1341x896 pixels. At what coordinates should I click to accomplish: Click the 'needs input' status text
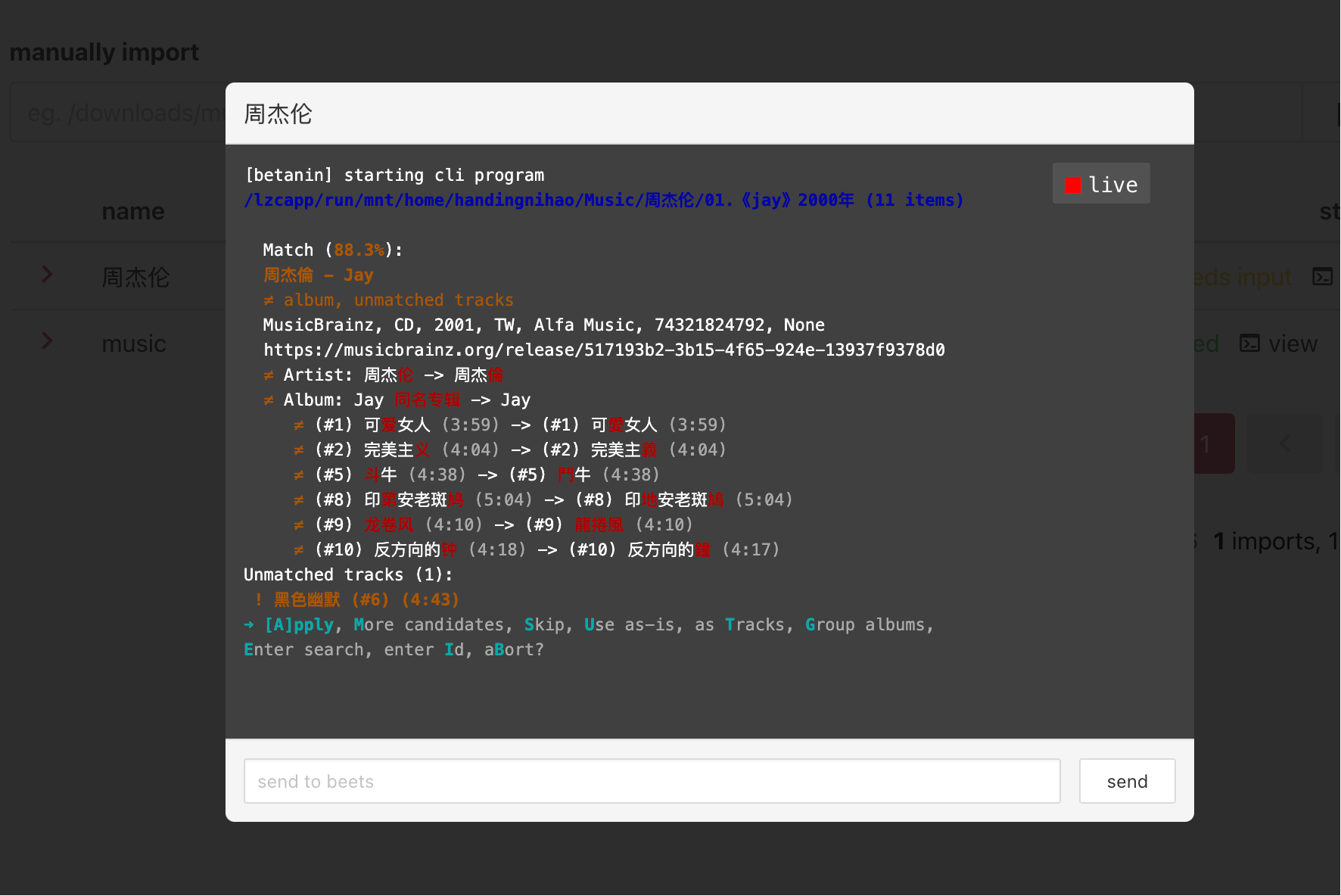click(x=1243, y=277)
